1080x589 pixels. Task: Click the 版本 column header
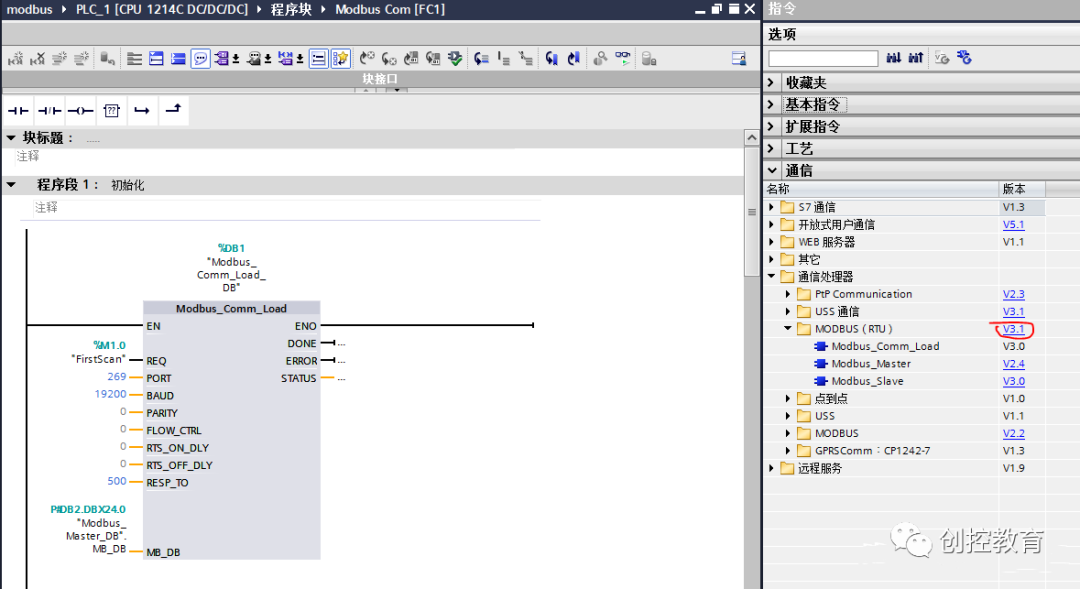coord(1022,189)
